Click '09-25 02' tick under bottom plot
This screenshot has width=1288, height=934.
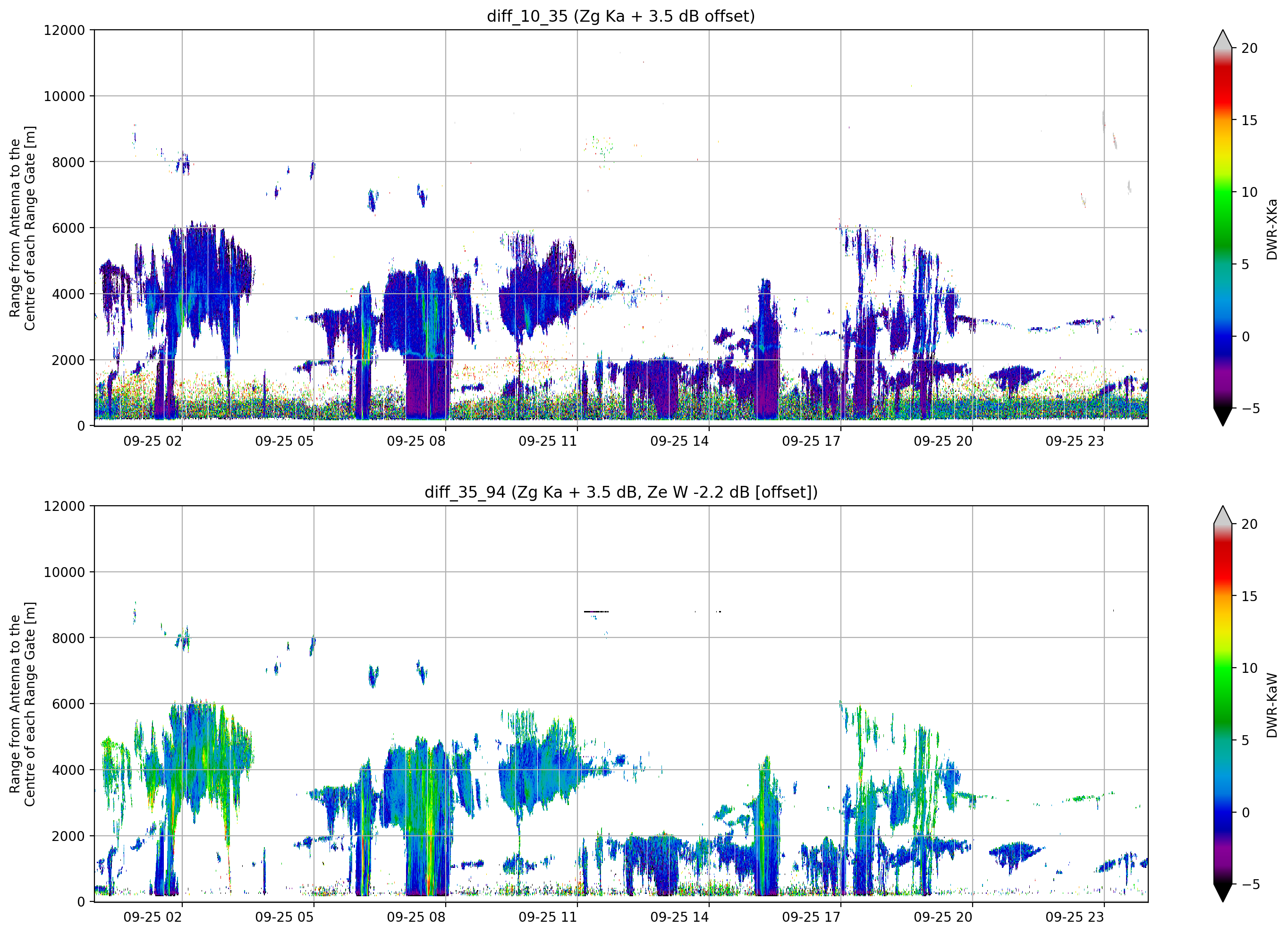153,917
